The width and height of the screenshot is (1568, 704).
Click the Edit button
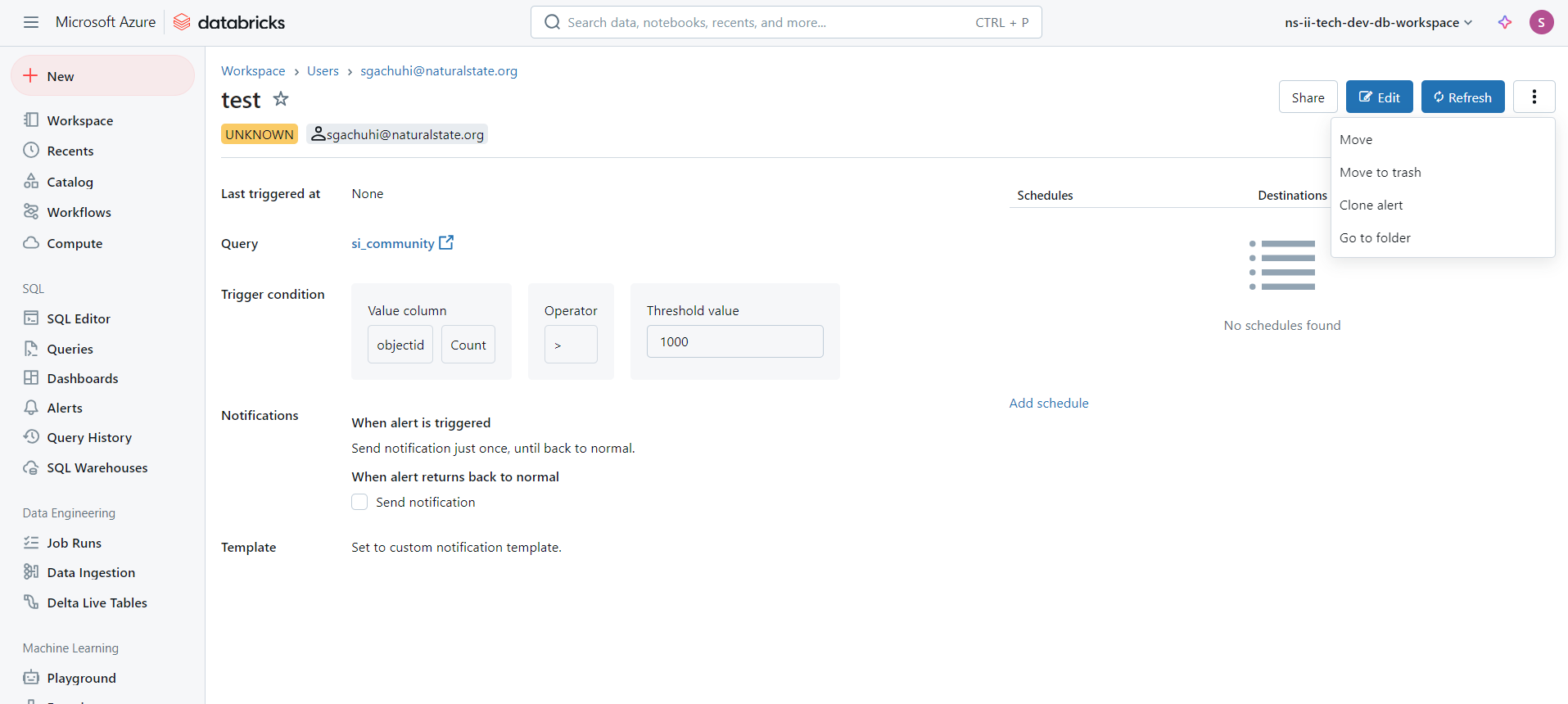pos(1379,97)
